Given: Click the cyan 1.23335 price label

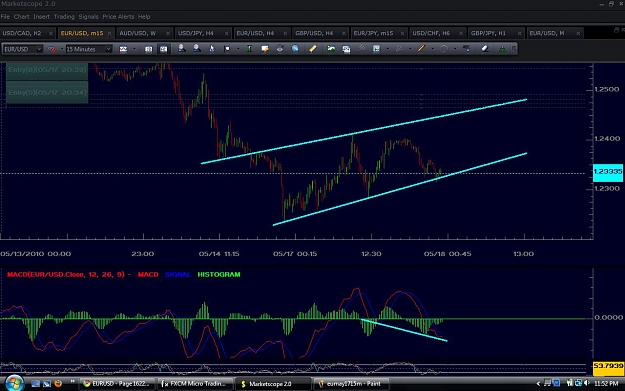Looking at the screenshot, I should [608, 172].
